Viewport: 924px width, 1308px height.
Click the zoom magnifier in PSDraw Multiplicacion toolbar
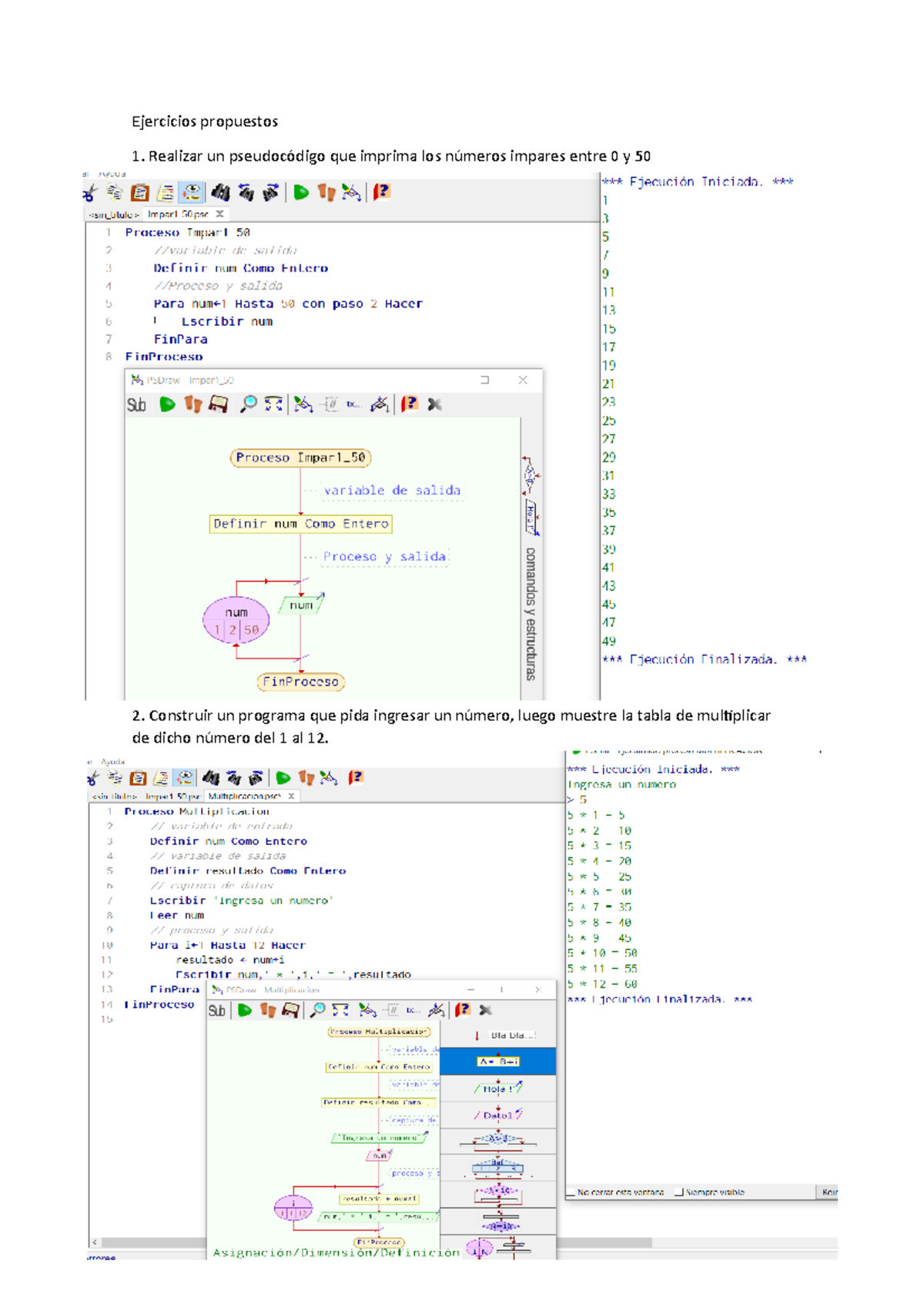[x=316, y=1010]
